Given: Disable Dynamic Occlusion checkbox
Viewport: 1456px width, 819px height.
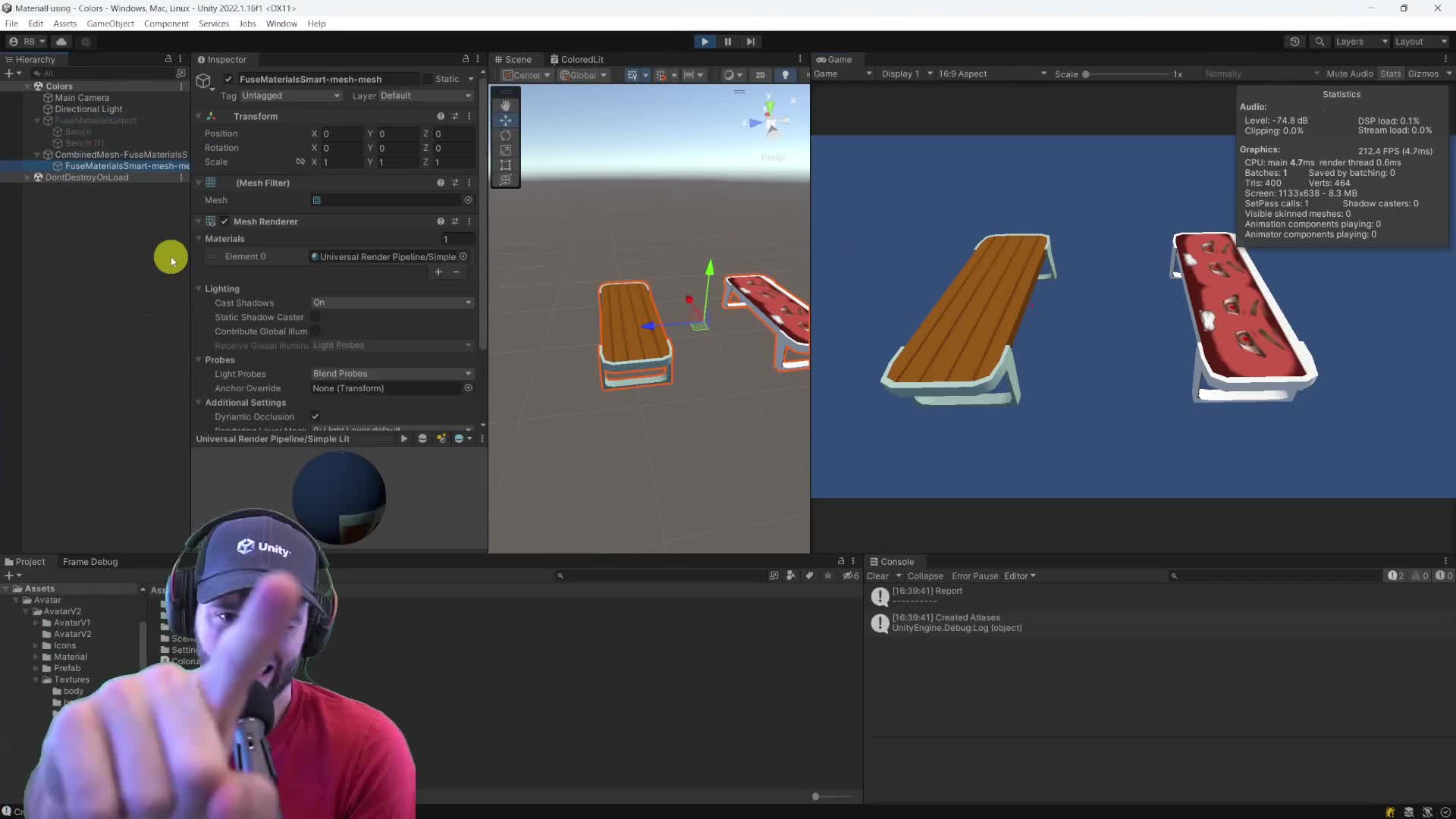Looking at the screenshot, I should tap(315, 416).
